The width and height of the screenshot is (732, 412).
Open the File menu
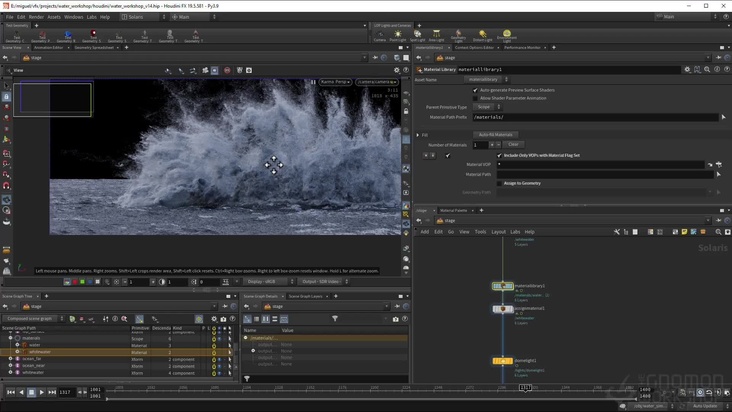click(x=9, y=17)
